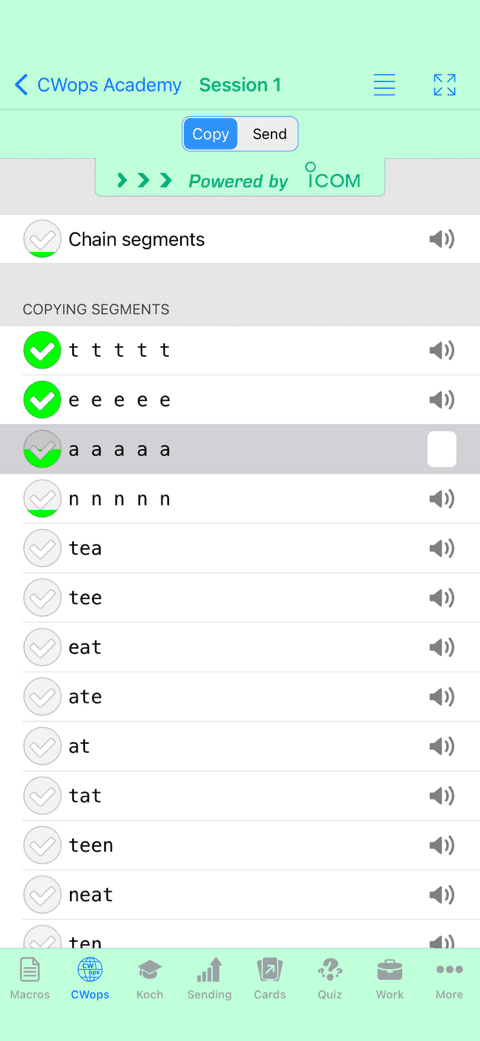Toggle the checkmark for 'e e e e e'
480x1041 pixels.
tap(42, 400)
